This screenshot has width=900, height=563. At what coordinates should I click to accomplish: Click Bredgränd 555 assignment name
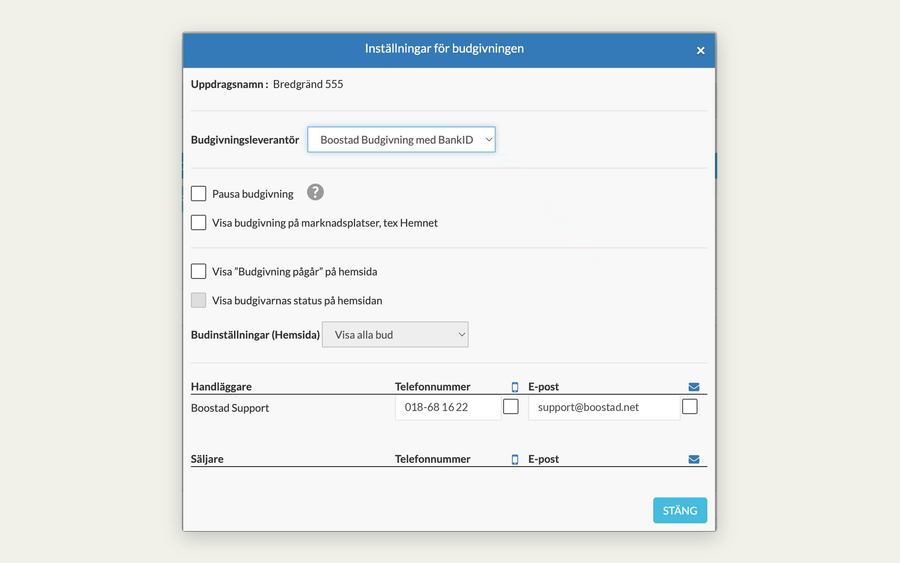point(308,84)
